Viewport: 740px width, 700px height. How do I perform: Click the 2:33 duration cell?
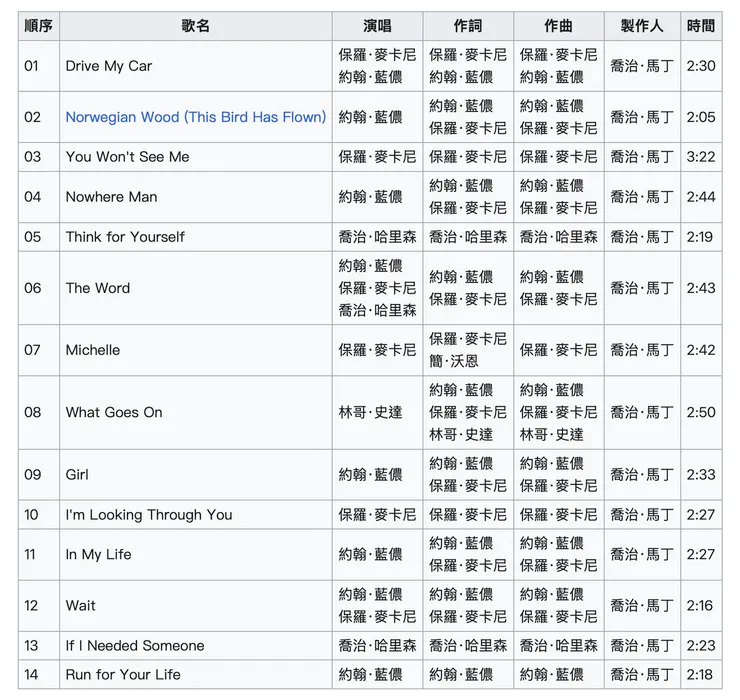[x=701, y=475]
